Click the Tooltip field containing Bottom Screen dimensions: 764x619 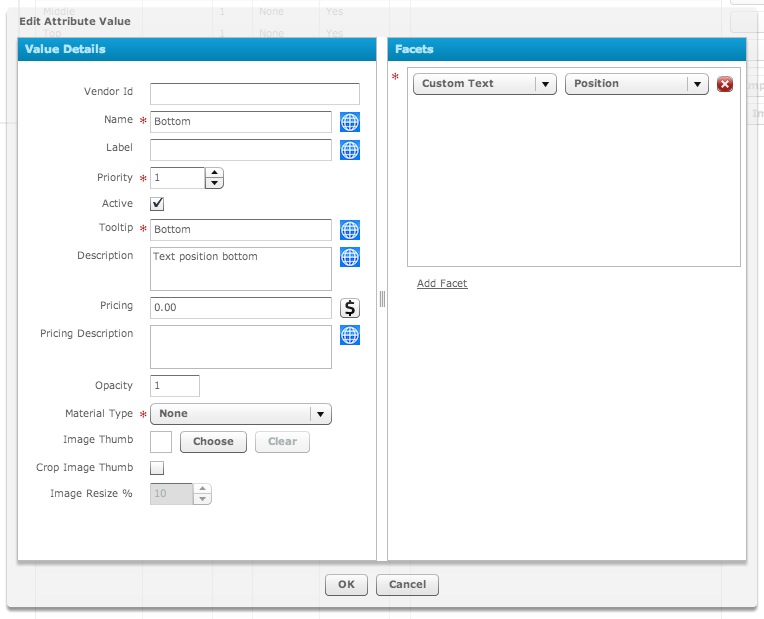point(241,230)
